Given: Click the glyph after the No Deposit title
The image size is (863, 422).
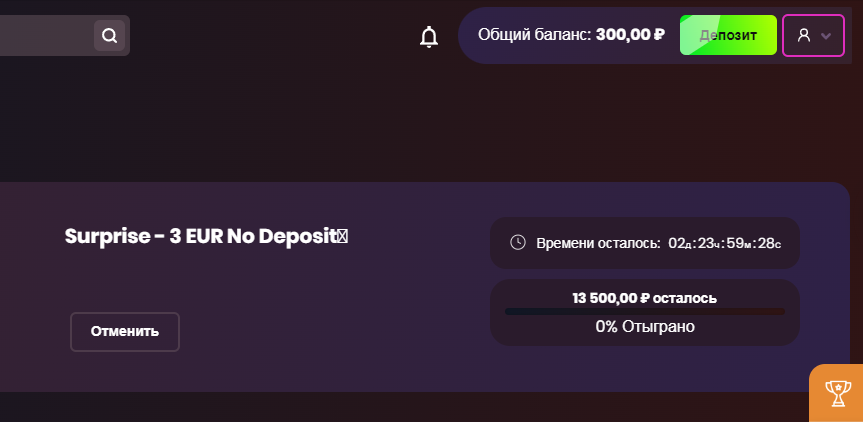Looking at the screenshot, I should click(342, 237).
